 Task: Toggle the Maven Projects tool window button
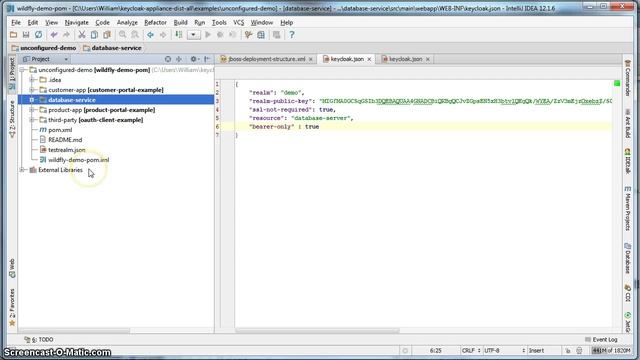coord(628,209)
